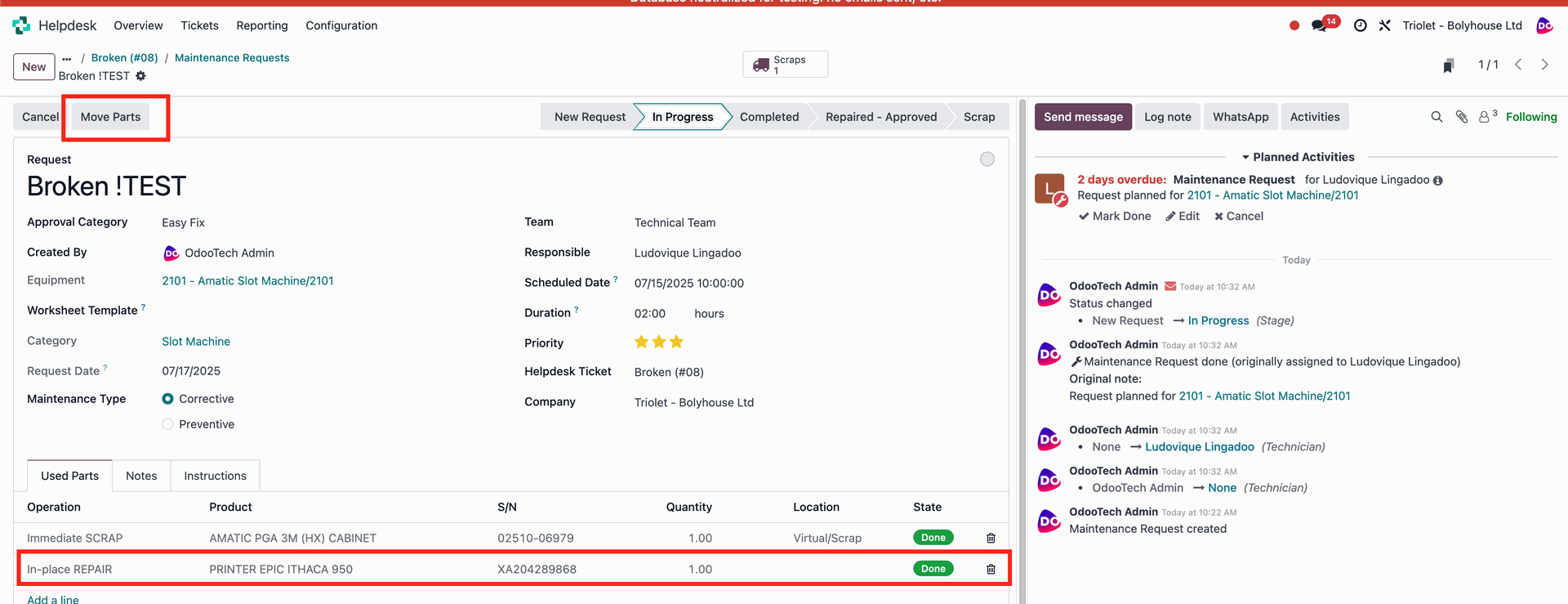Set stage to Completed

coord(769,117)
